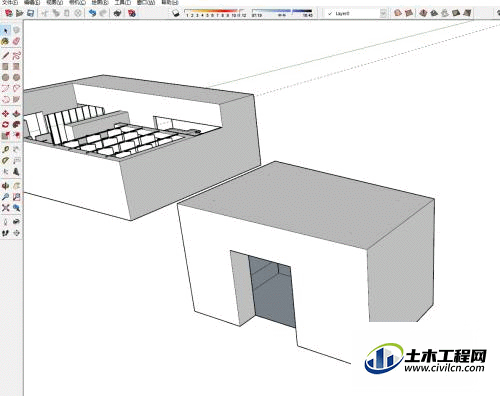Click the month shadow date slider
The height and width of the screenshot is (396, 500).
pyautogui.click(x=215, y=13)
